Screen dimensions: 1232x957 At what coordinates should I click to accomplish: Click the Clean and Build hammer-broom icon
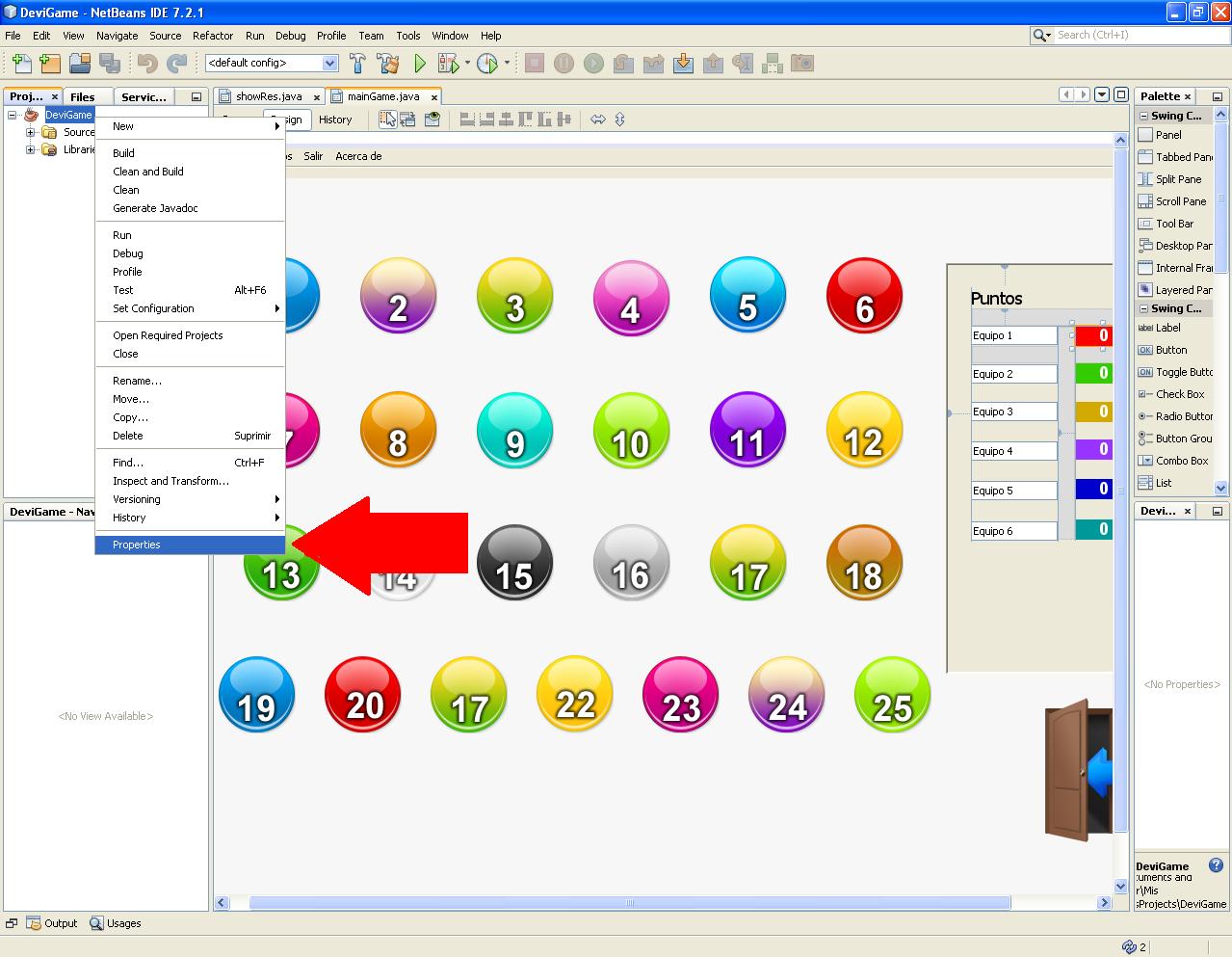coord(388,64)
